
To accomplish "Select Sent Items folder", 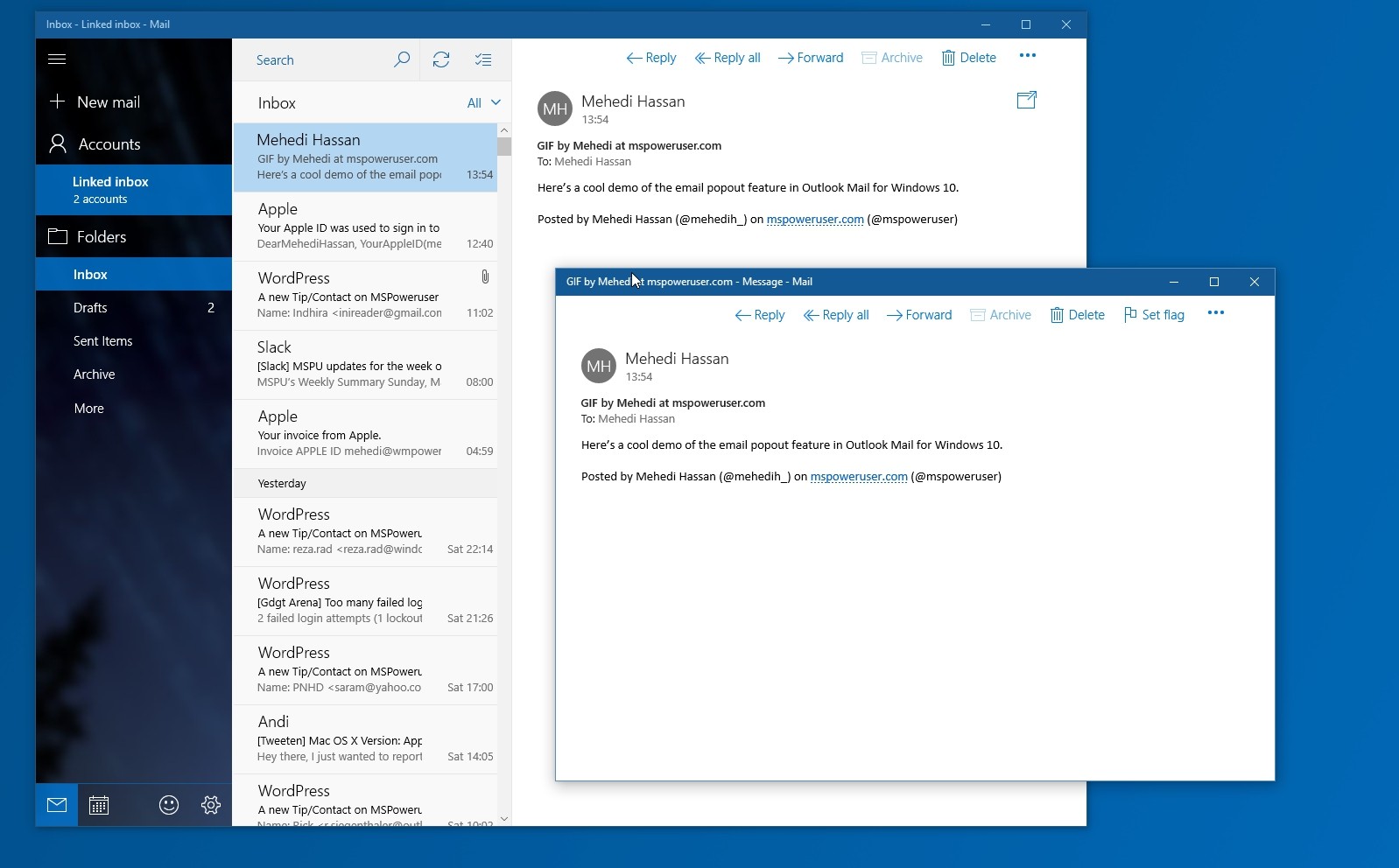I will [102, 341].
